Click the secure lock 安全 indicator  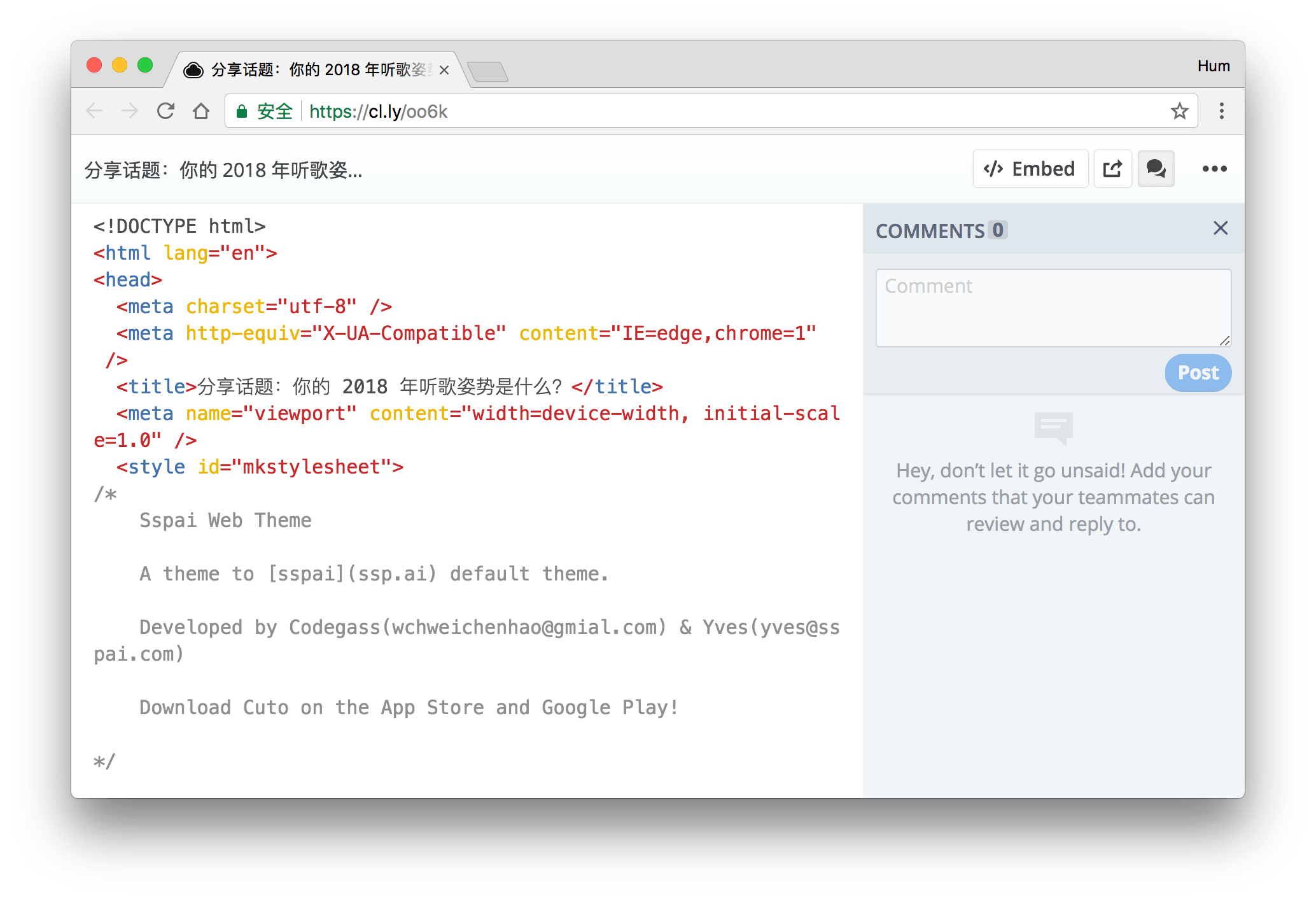(x=264, y=111)
